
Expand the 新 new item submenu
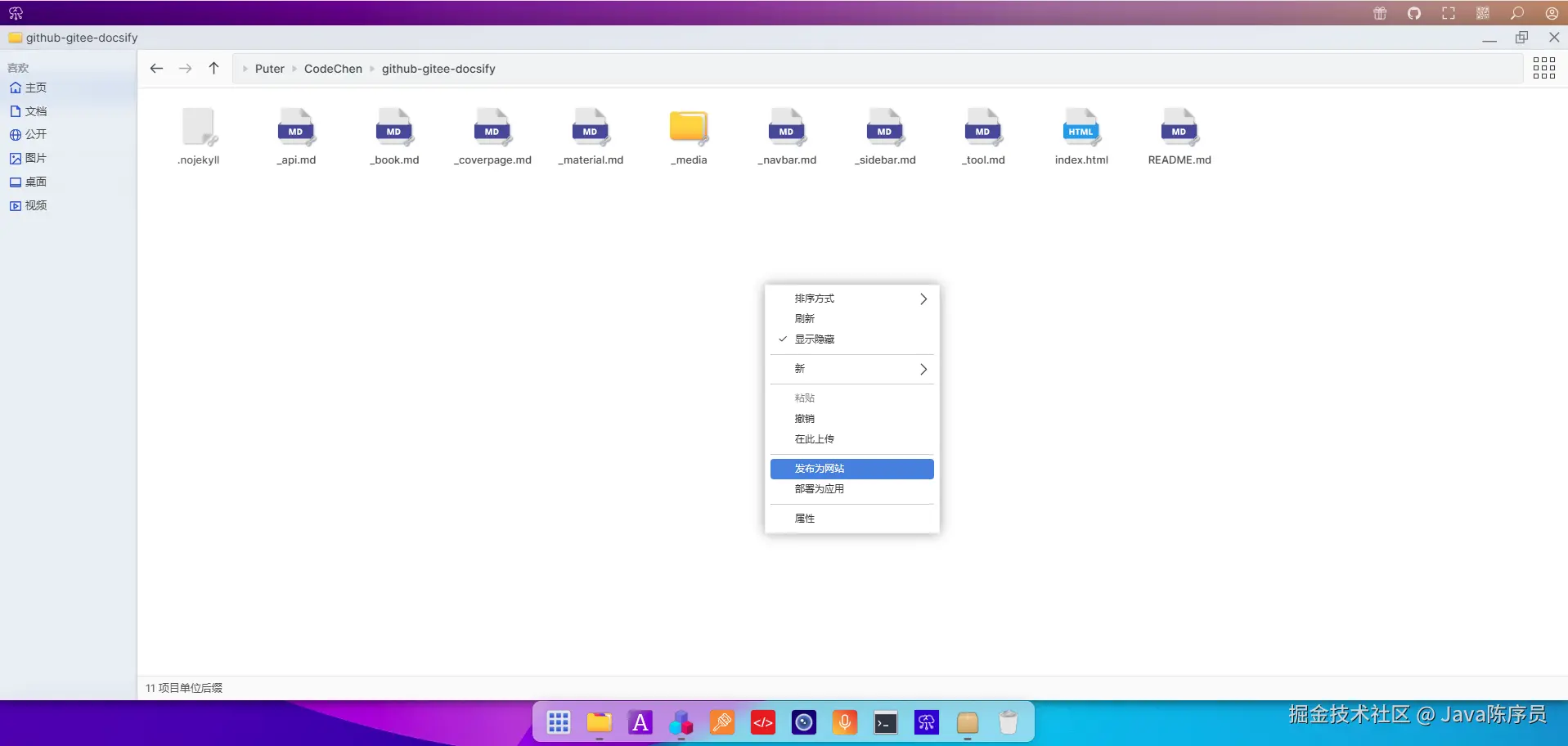tap(851, 369)
